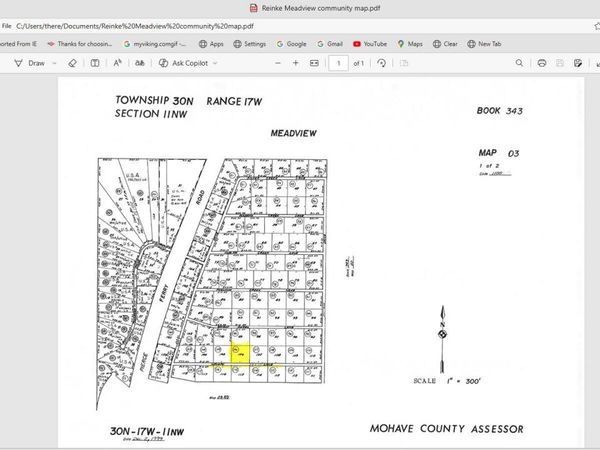
Task: Zoom out with the minus icon
Action: (278, 63)
